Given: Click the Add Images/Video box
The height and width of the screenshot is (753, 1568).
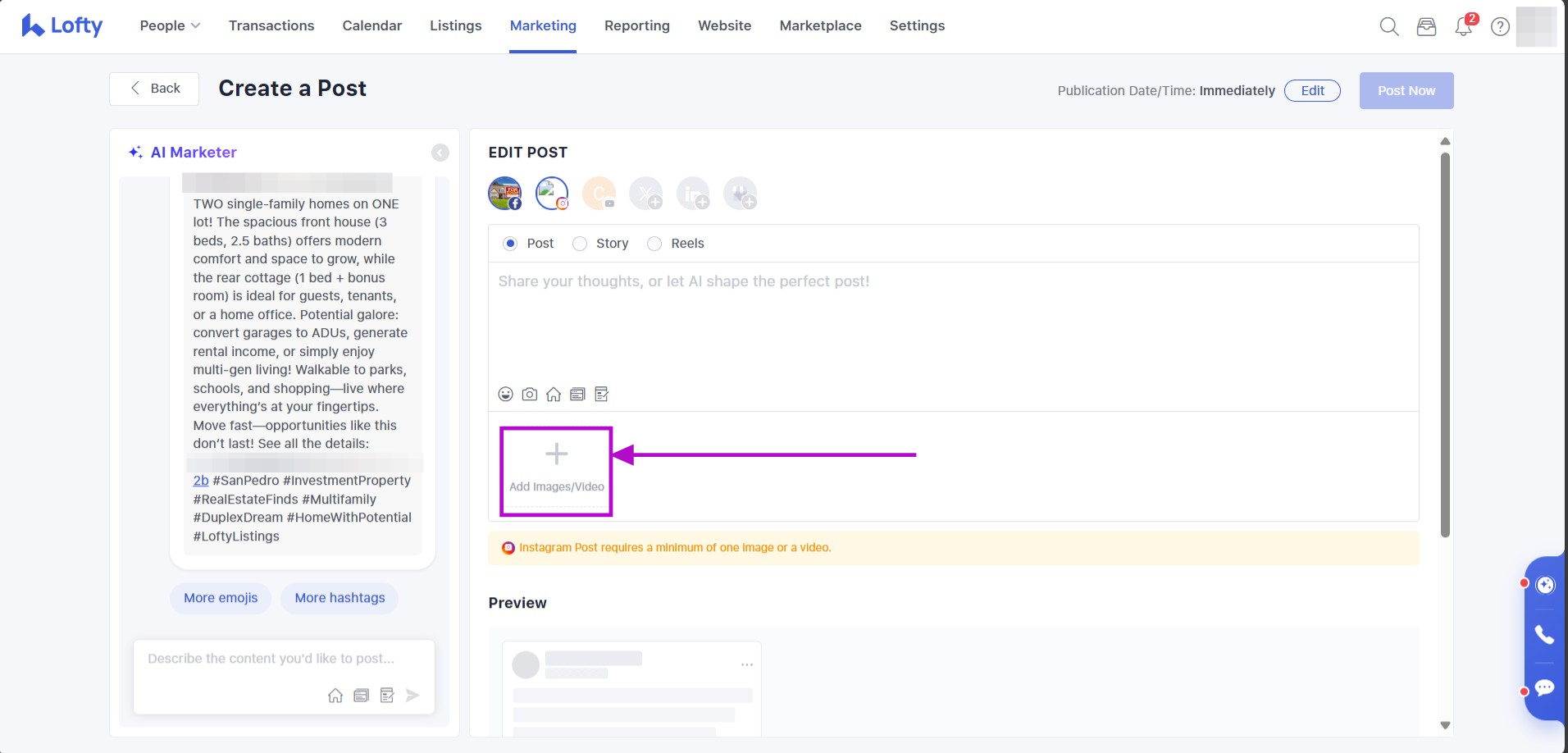Looking at the screenshot, I should pos(556,471).
